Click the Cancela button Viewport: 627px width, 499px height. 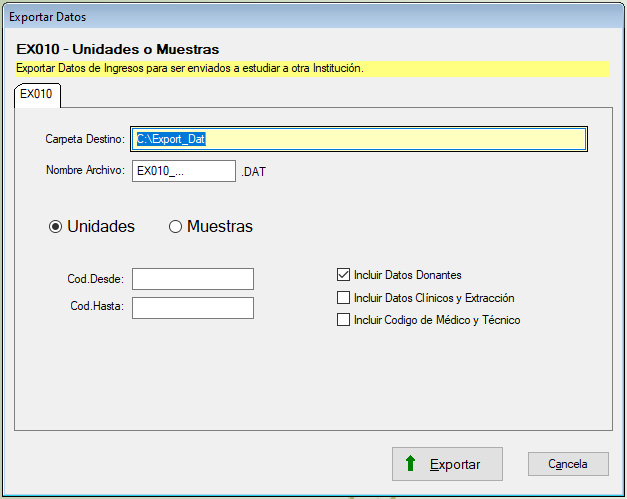567,464
